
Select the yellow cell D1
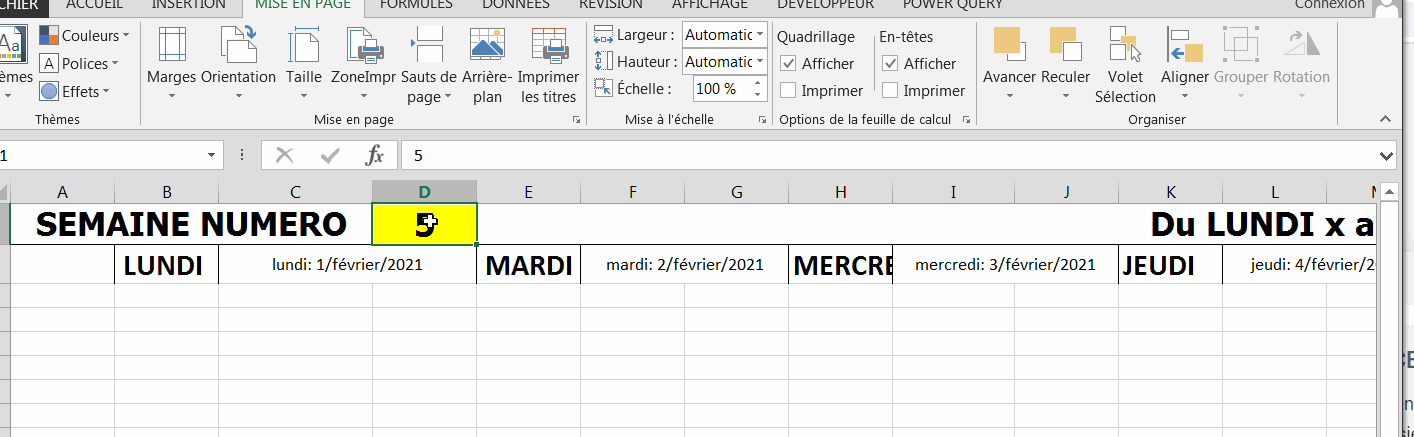424,224
